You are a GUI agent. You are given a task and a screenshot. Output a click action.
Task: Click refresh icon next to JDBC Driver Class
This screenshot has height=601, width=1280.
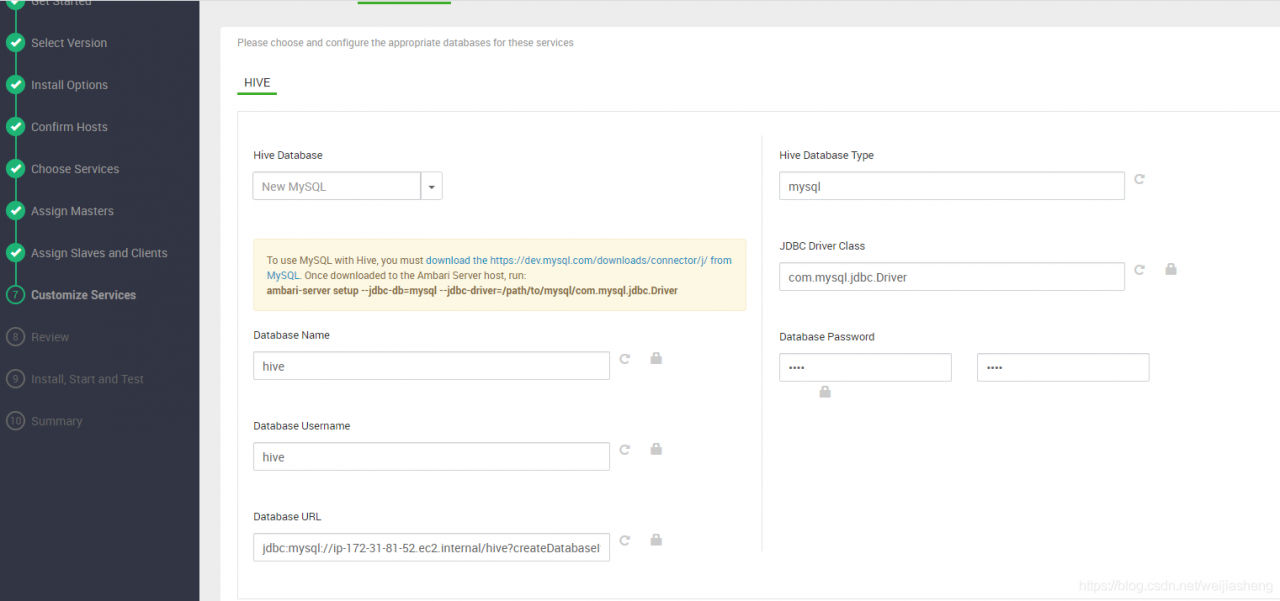pos(1139,269)
